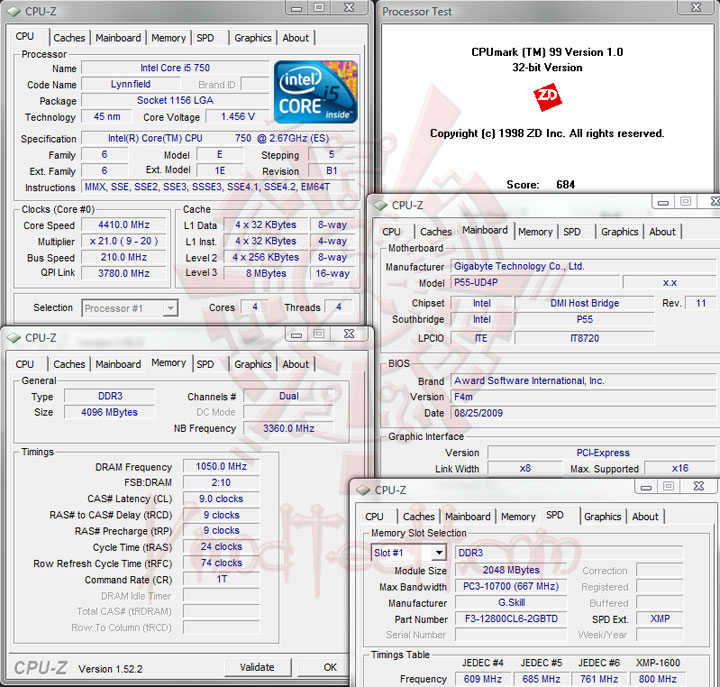Viewport: 720px width, 687px height.
Task: Click XMP-1600 frequency value 800 MHz
Action: pos(658,679)
